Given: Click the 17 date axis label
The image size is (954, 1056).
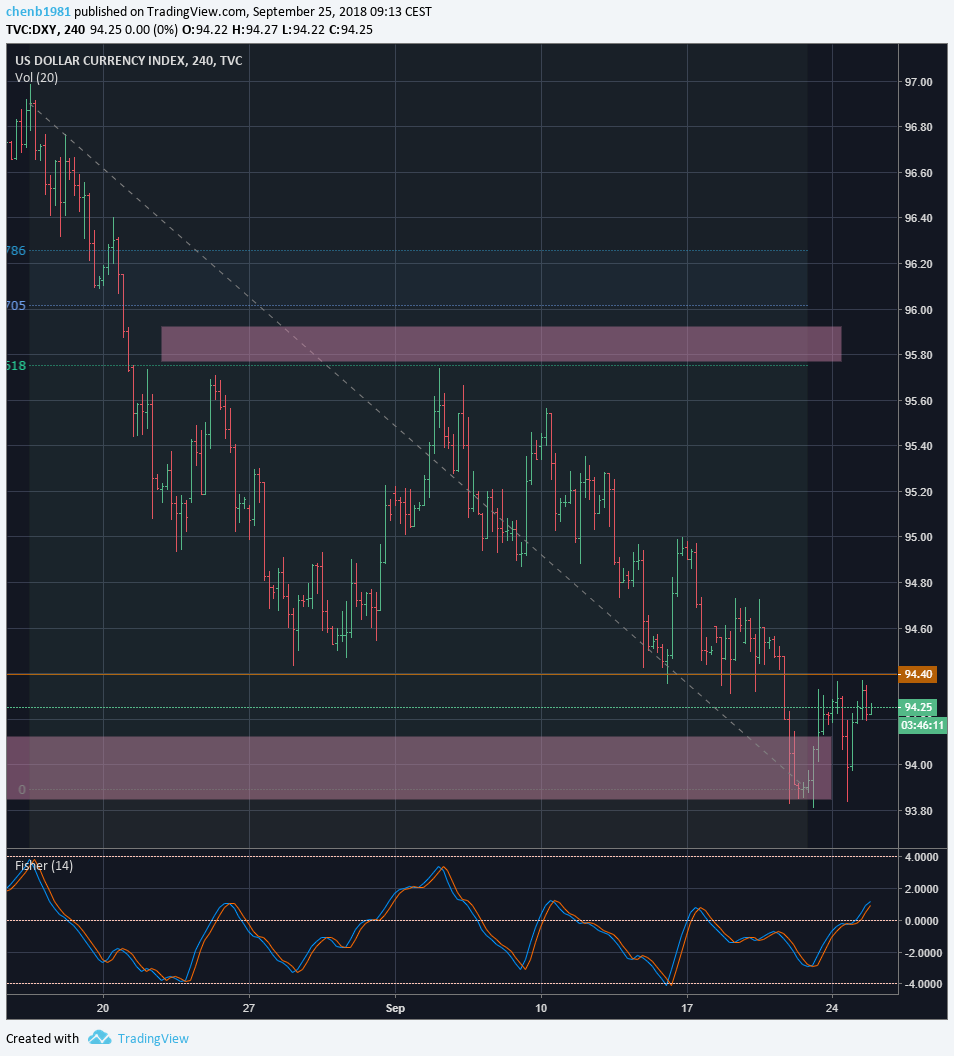Looking at the screenshot, I should (687, 1008).
